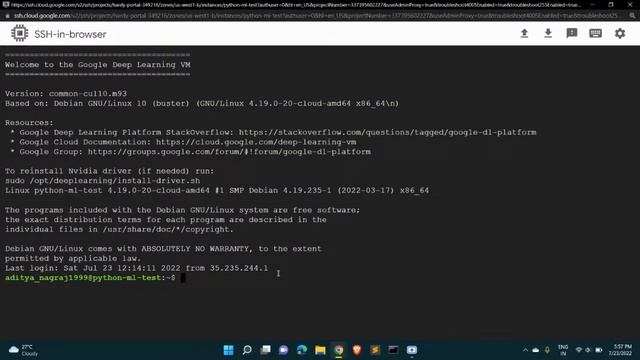640x360 pixels.
Task: Open Sublime Text from the taskbar
Action: click(375, 350)
